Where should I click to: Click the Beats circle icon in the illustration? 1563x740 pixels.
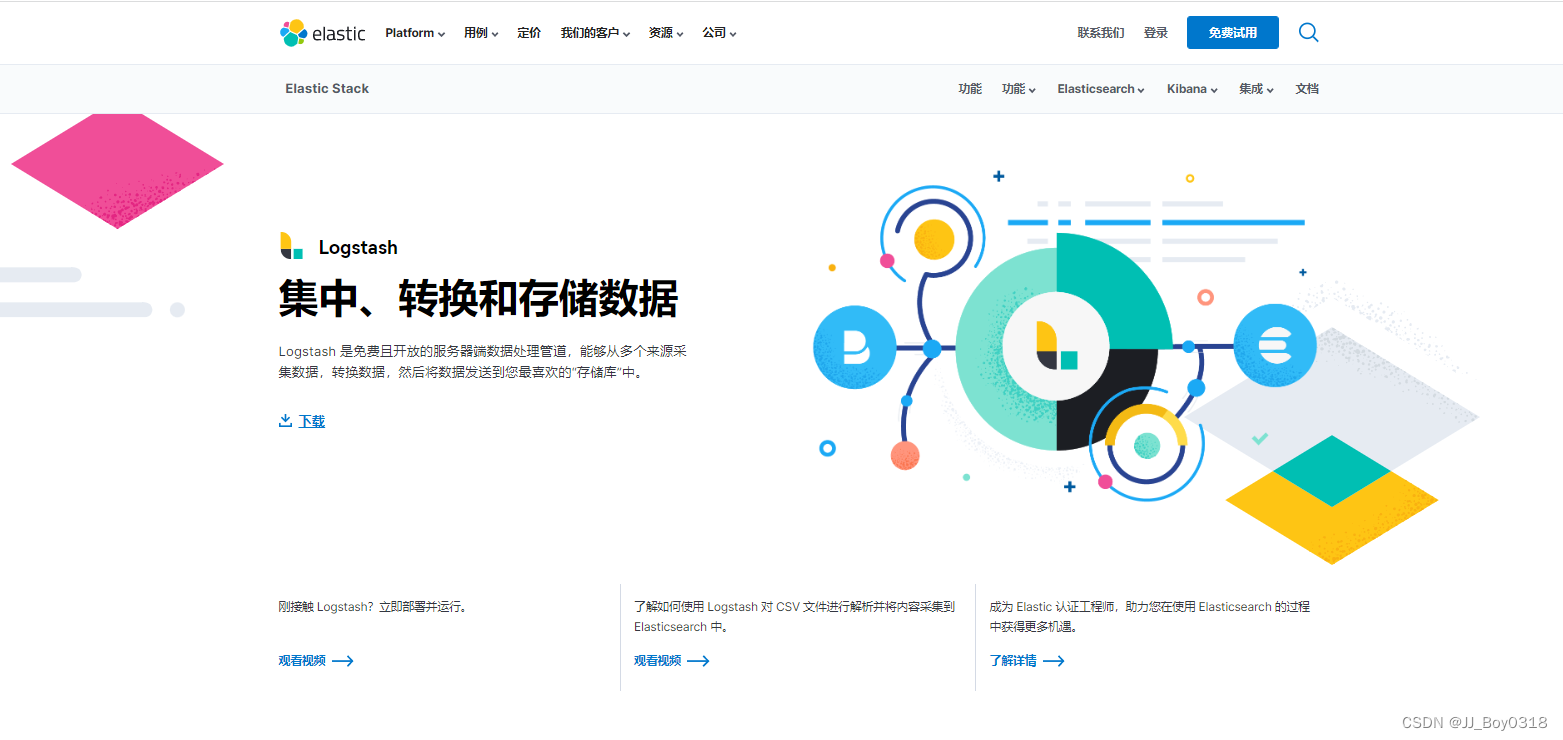point(855,347)
